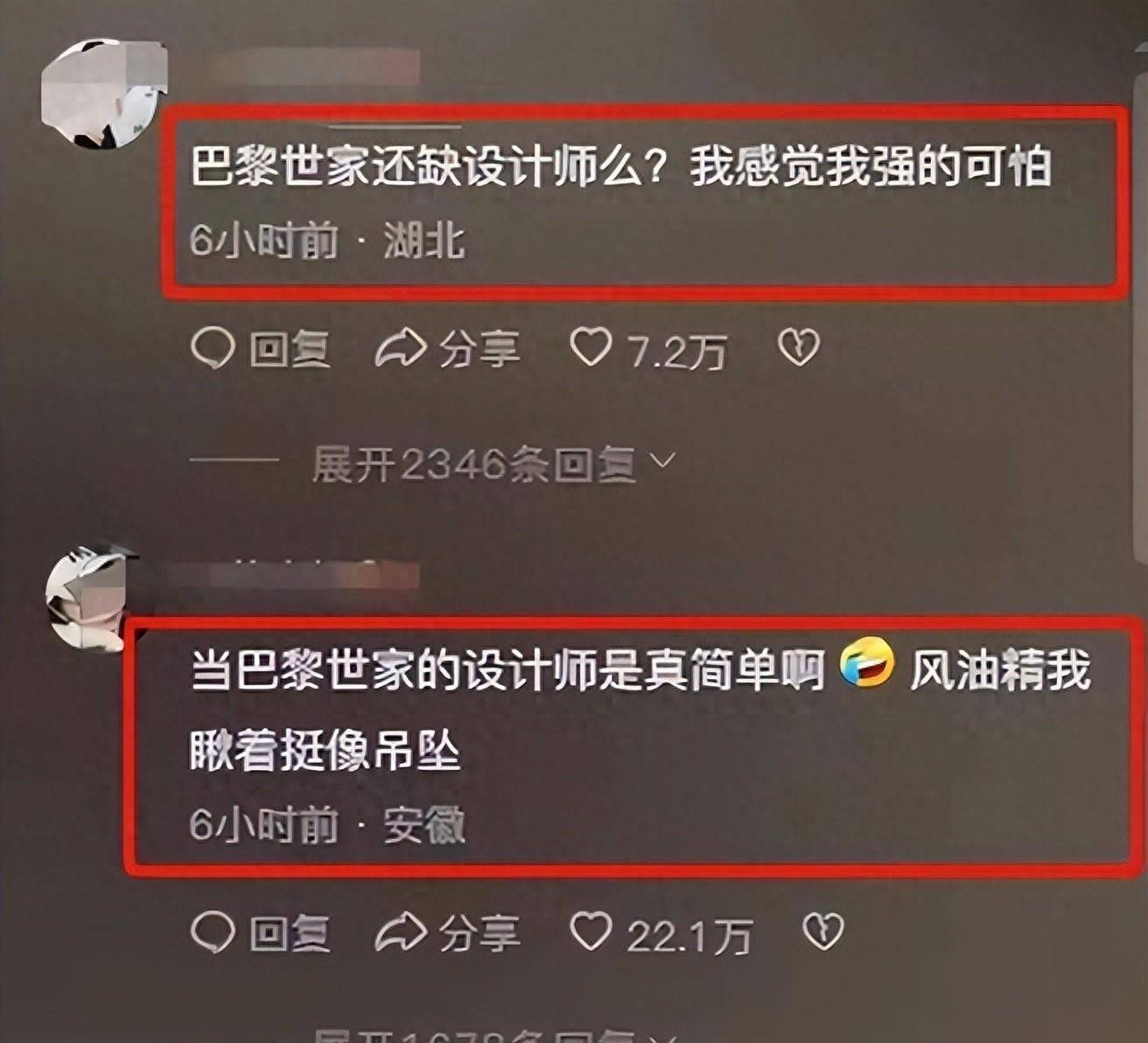Like the comment with 22.1万 likes
Screen dimensions: 1148x1043
pos(591,931)
